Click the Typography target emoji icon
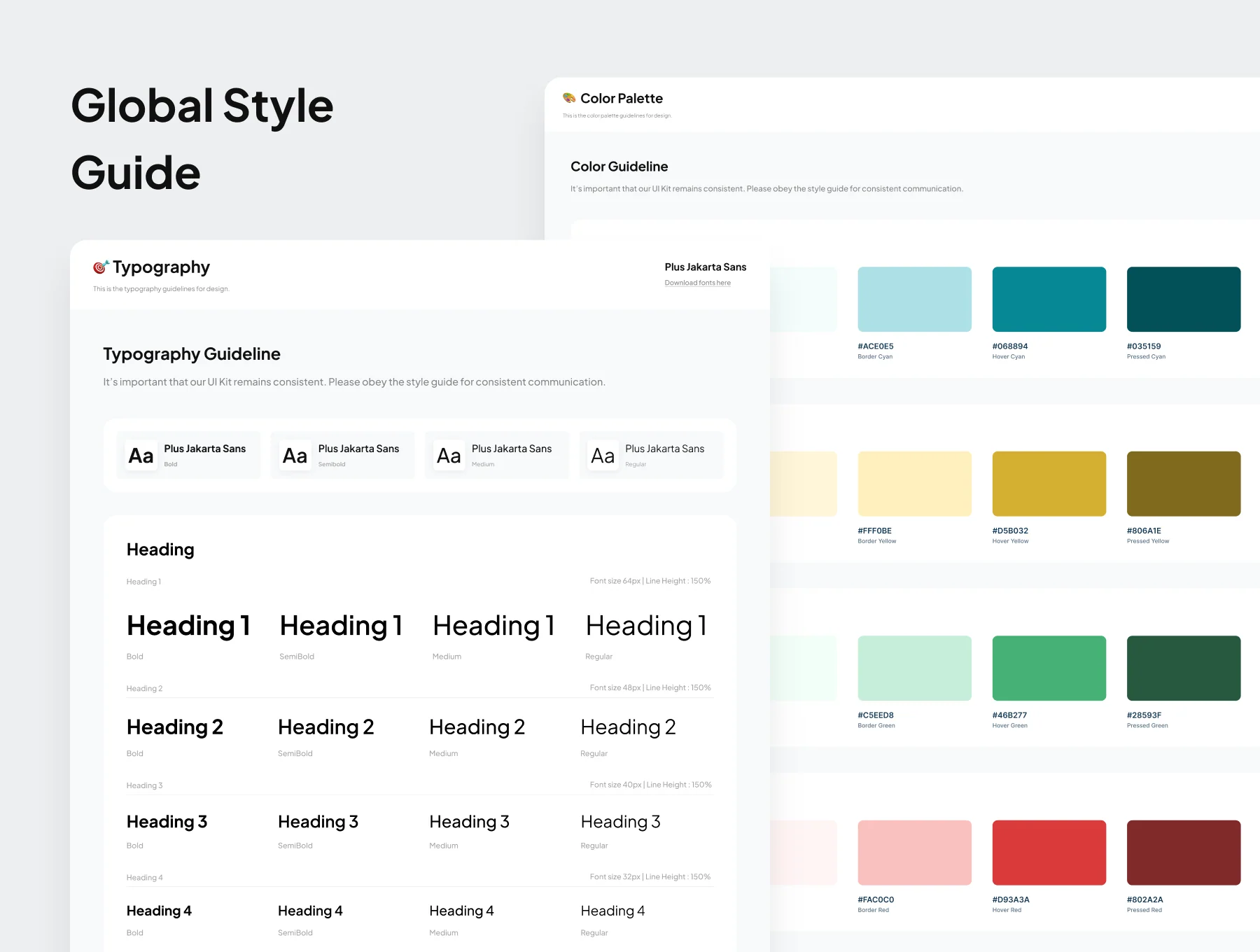Image resolution: width=1260 pixels, height=952 pixels. [101, 267]
